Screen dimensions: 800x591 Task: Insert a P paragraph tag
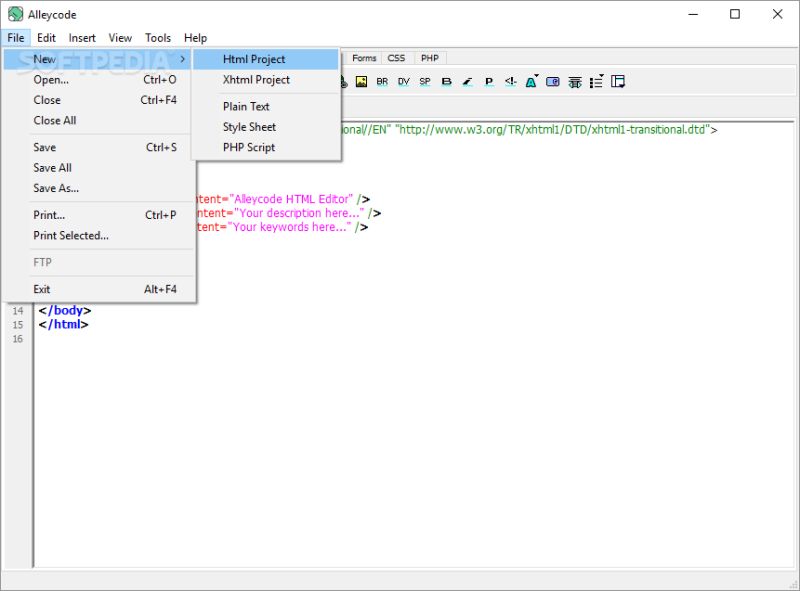pos(489,82)
